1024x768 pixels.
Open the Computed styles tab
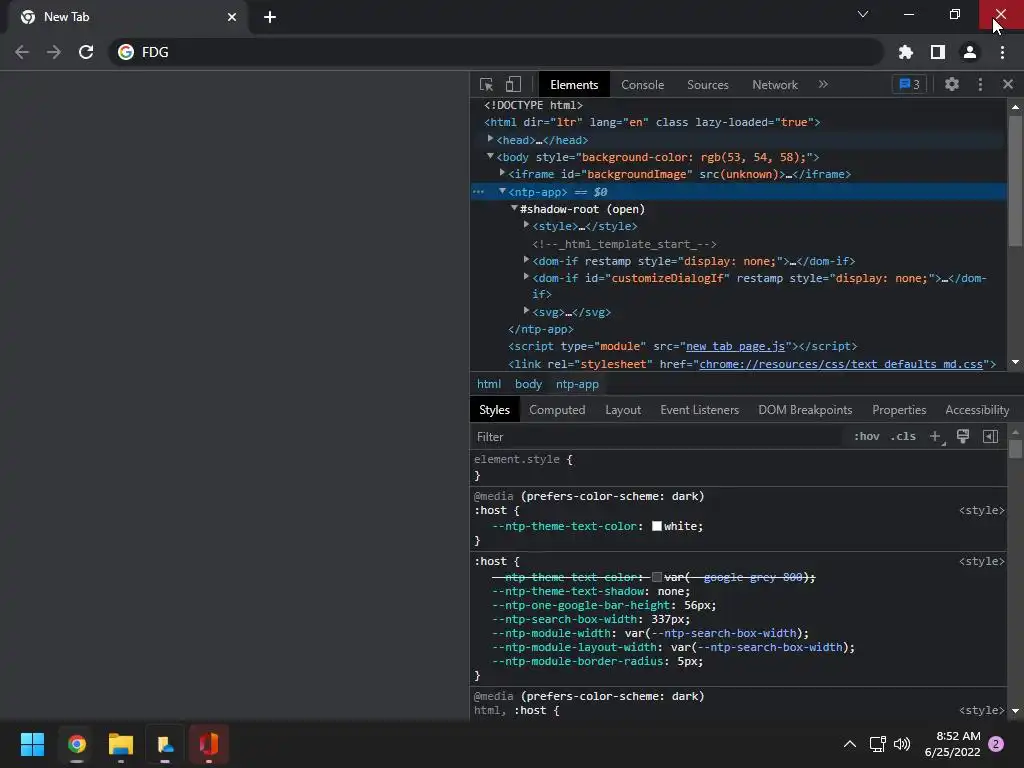(556, 410)
